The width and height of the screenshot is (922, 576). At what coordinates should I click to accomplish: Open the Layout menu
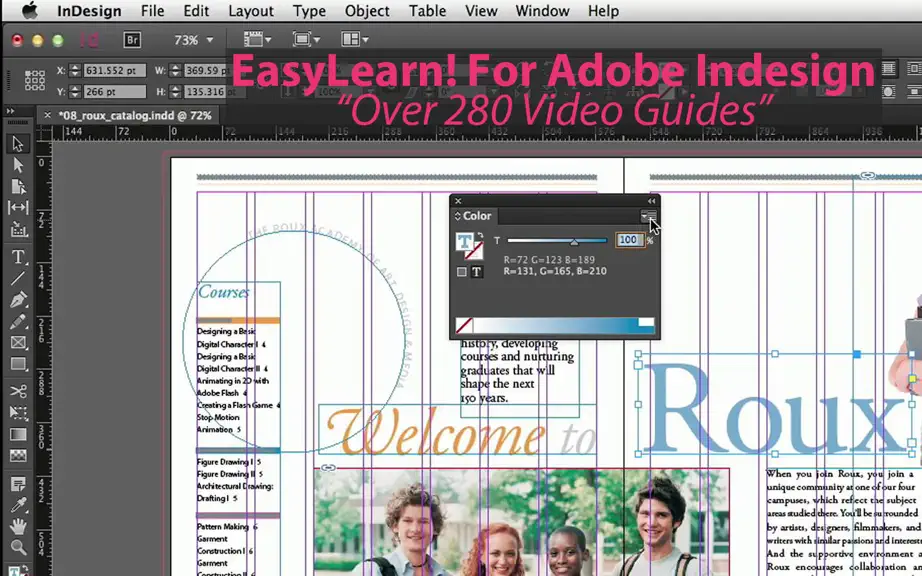[250, 11]
